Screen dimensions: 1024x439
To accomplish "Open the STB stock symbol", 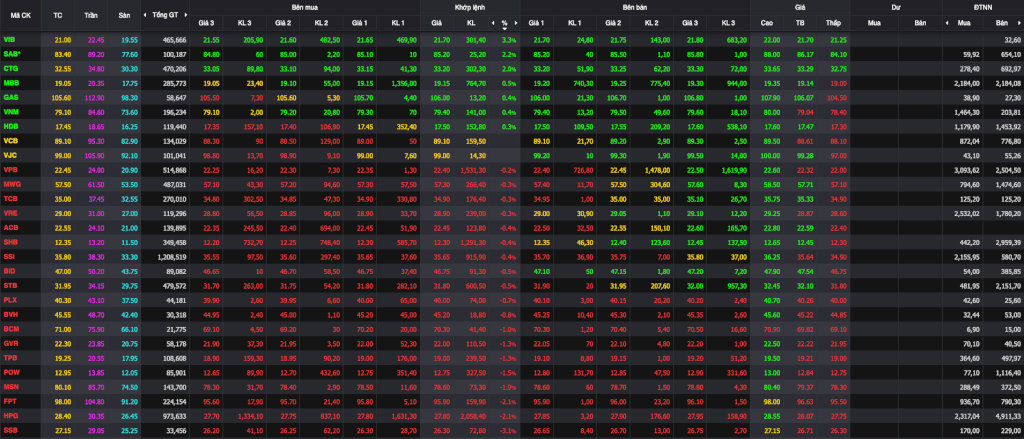I will pos(10,285).
